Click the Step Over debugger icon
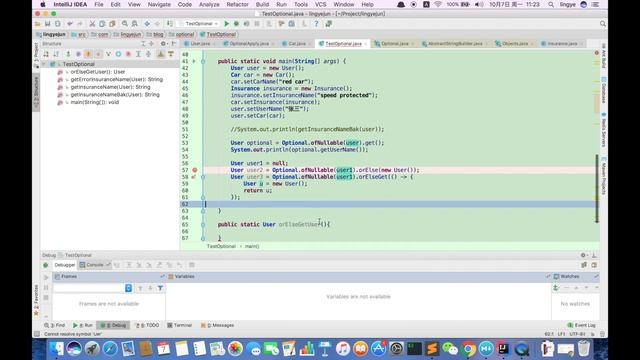The width and height of the screenshot is (640, 360). pyautogui.click(x=129, y=265)
